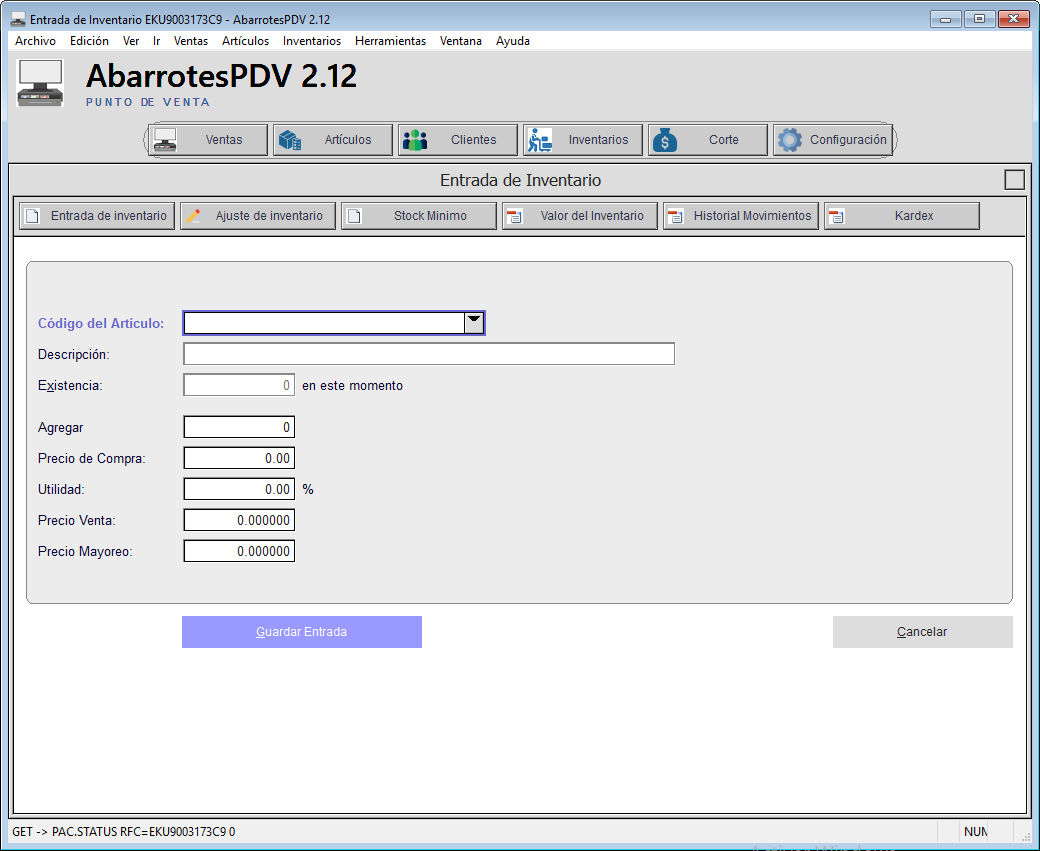Click the Agregar quantity field
Viewport: 1040px width, 851px height.
coord(239,427)
